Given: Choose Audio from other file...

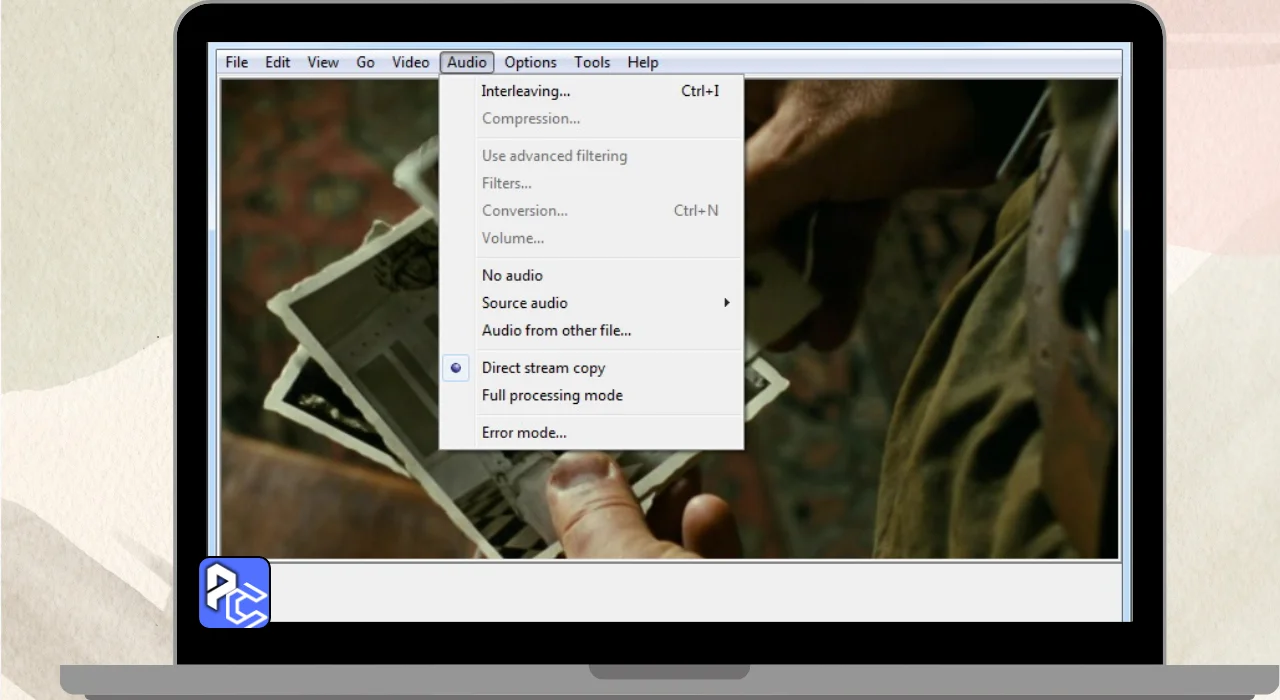Looking at the screenshot, I should coord(556,330).
